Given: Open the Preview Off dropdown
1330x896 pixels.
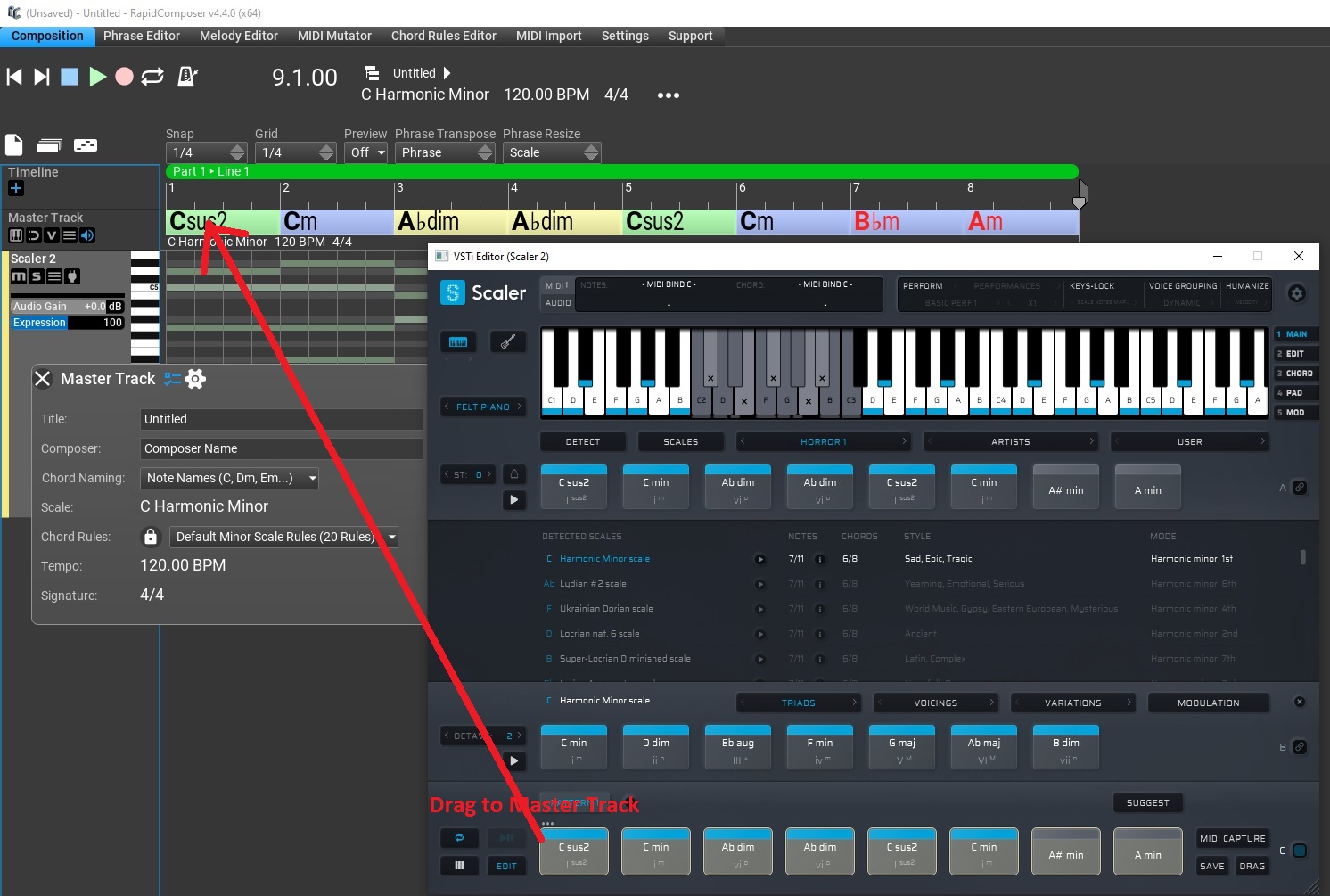Looking at the screenshot, I should tap(366, 152).
